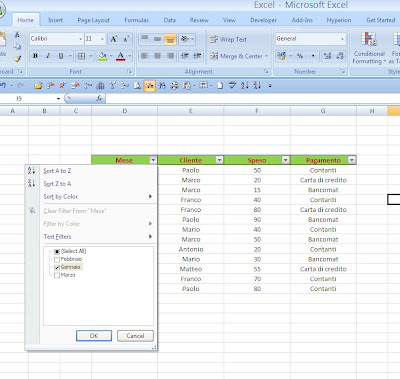The height and width of the screenshot is (379, 400).
Task: Click the Decrease Indent icon
Action: pyautogui.click(x=185, y=56)
